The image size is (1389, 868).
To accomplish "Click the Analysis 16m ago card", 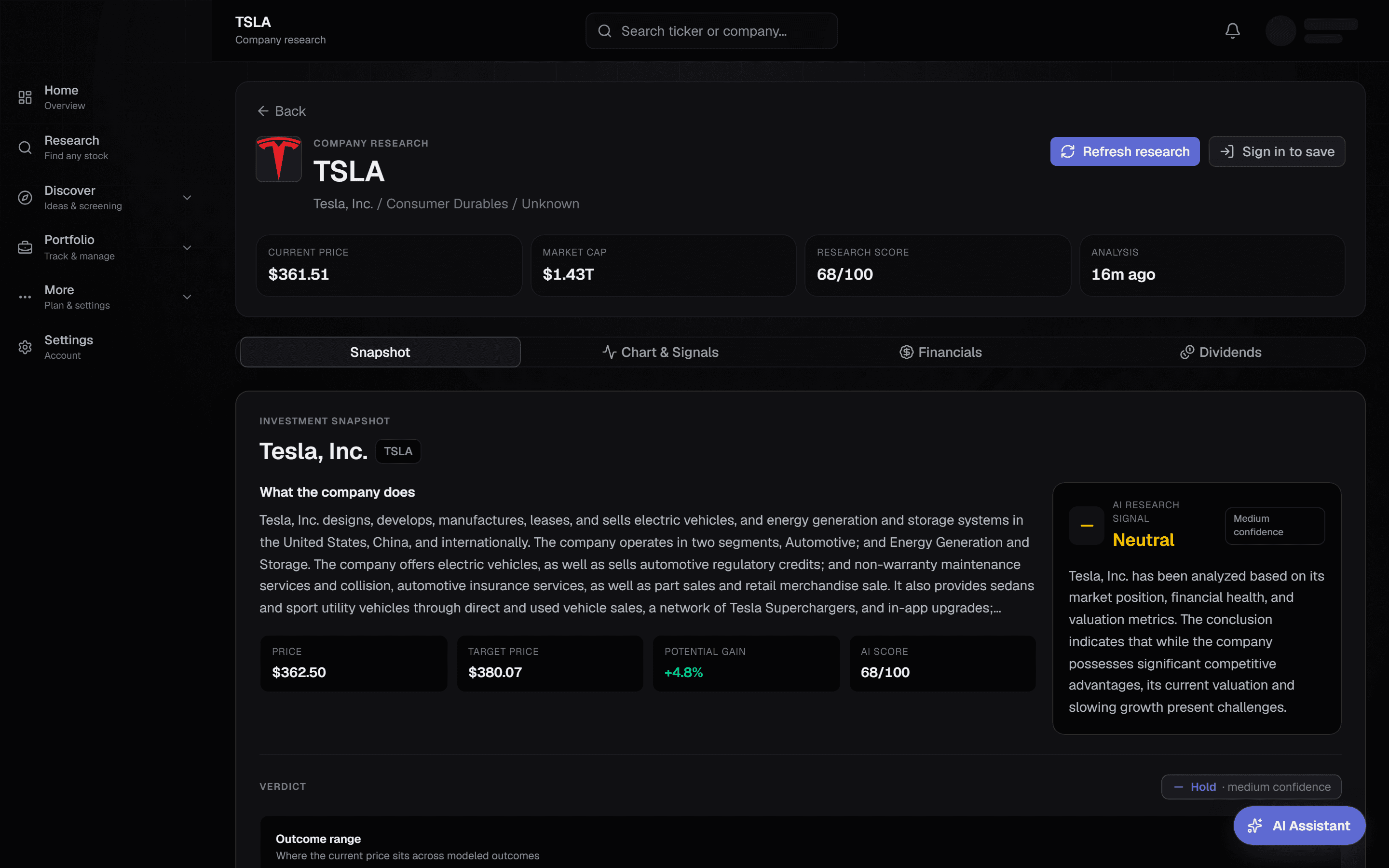I will point(1212,266).
